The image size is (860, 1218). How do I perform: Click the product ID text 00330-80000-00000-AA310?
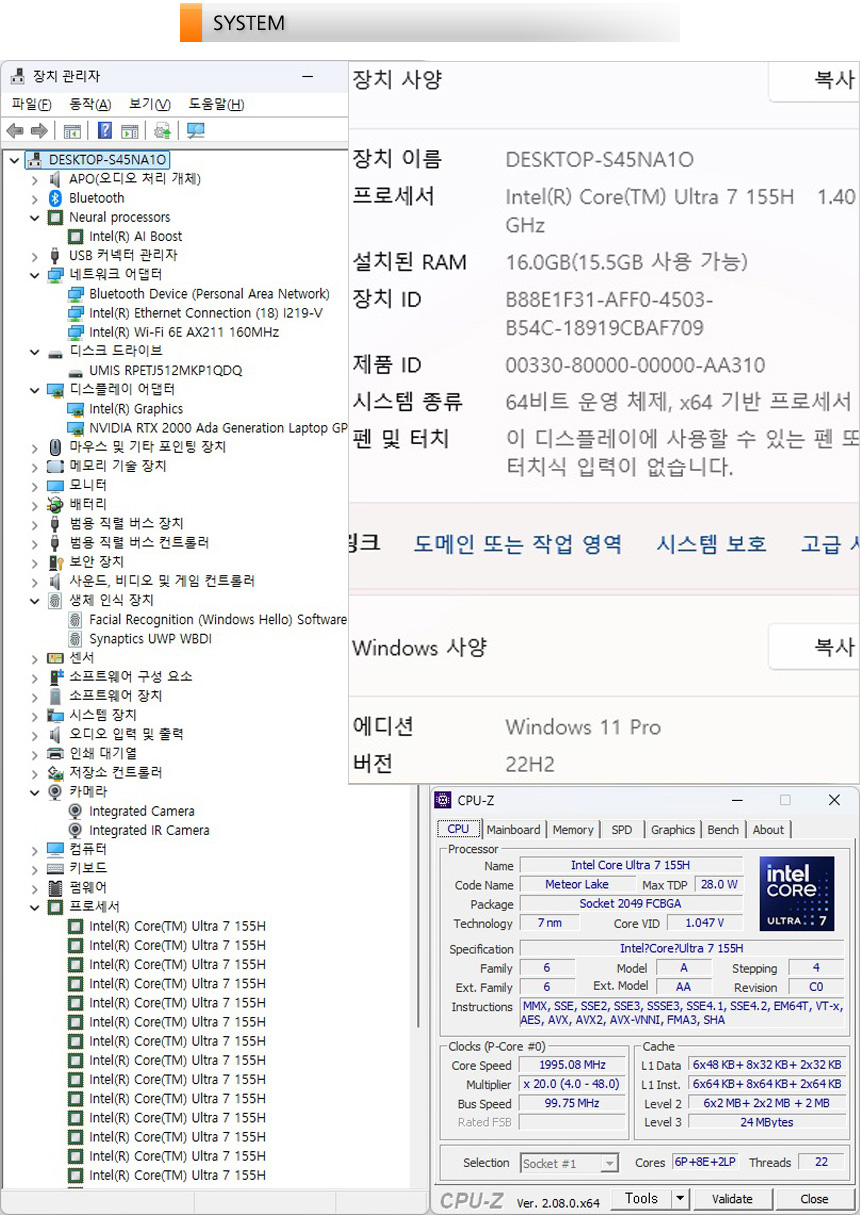click(635, 366)
